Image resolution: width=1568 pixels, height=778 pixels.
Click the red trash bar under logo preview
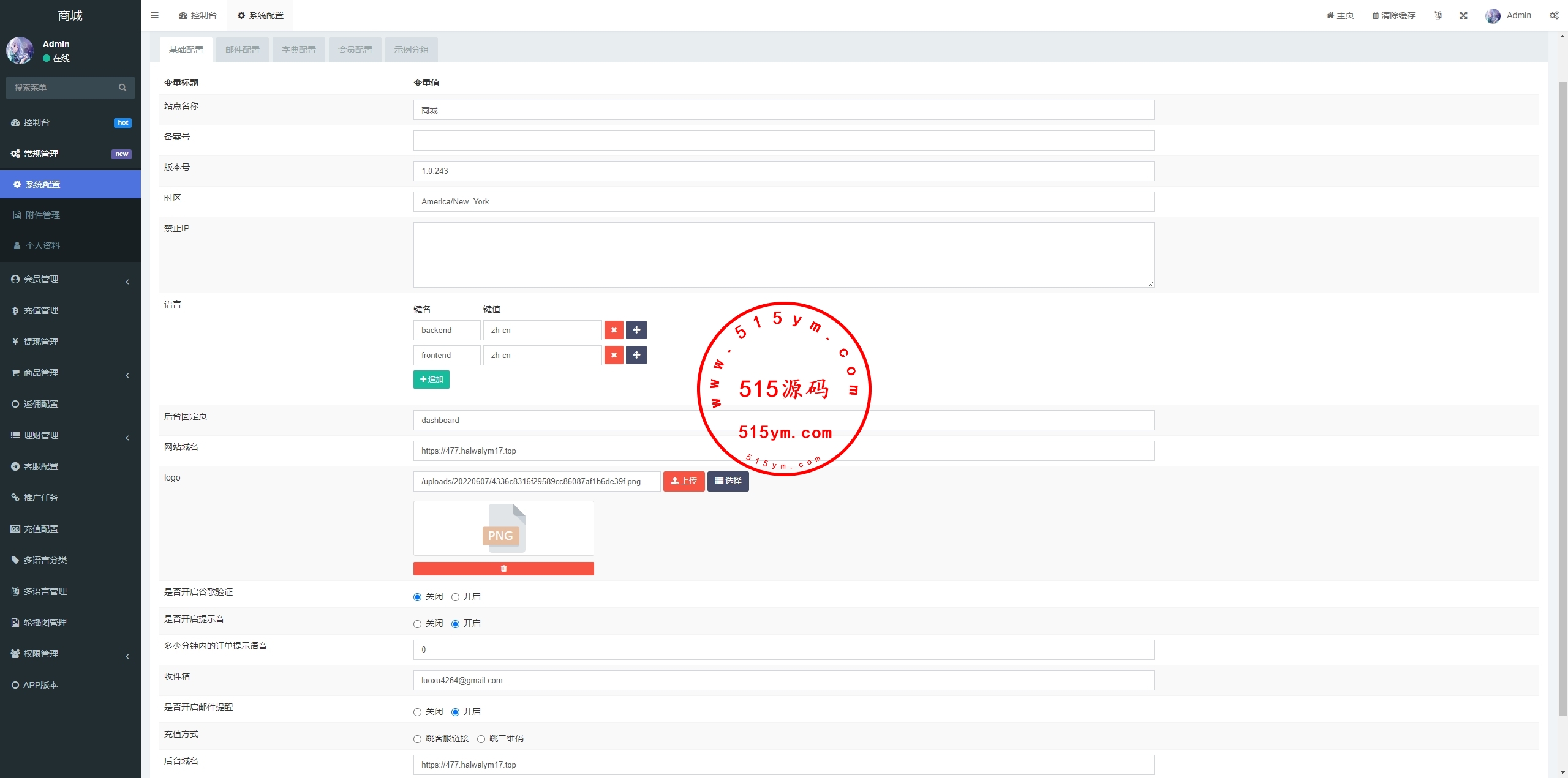(x=503, y=569)
